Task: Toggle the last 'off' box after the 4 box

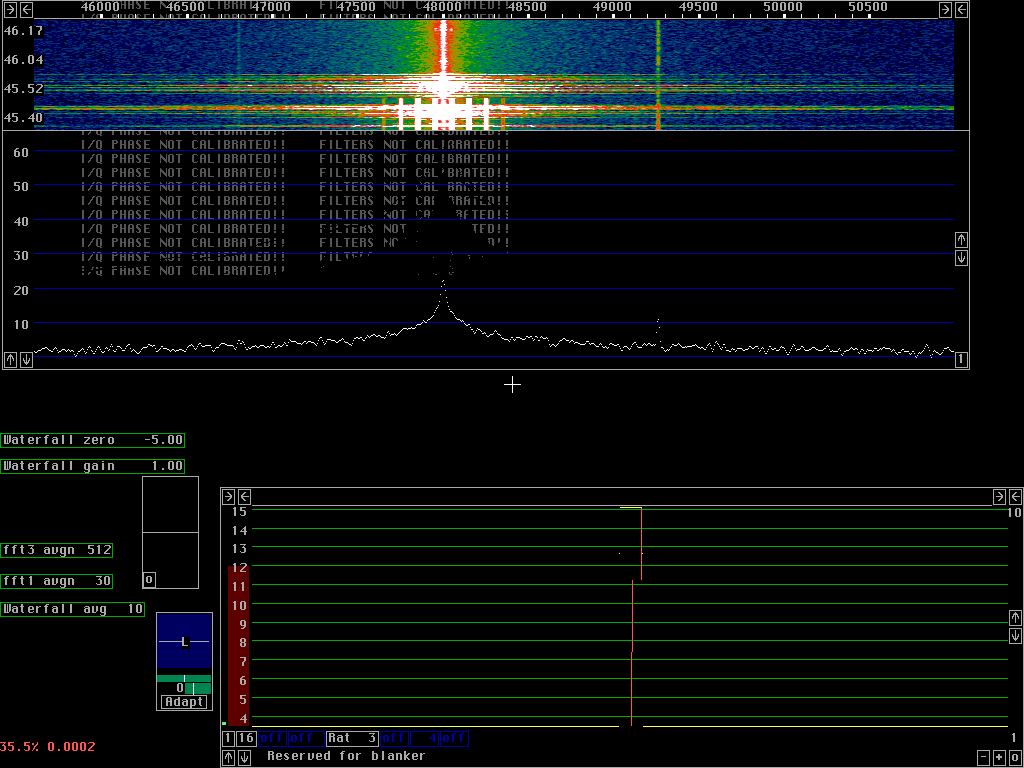Action: pos(454,739)
